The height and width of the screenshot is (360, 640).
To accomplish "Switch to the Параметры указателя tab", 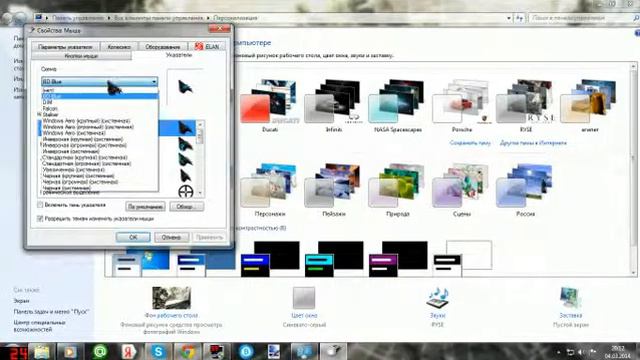I will 65,47.
